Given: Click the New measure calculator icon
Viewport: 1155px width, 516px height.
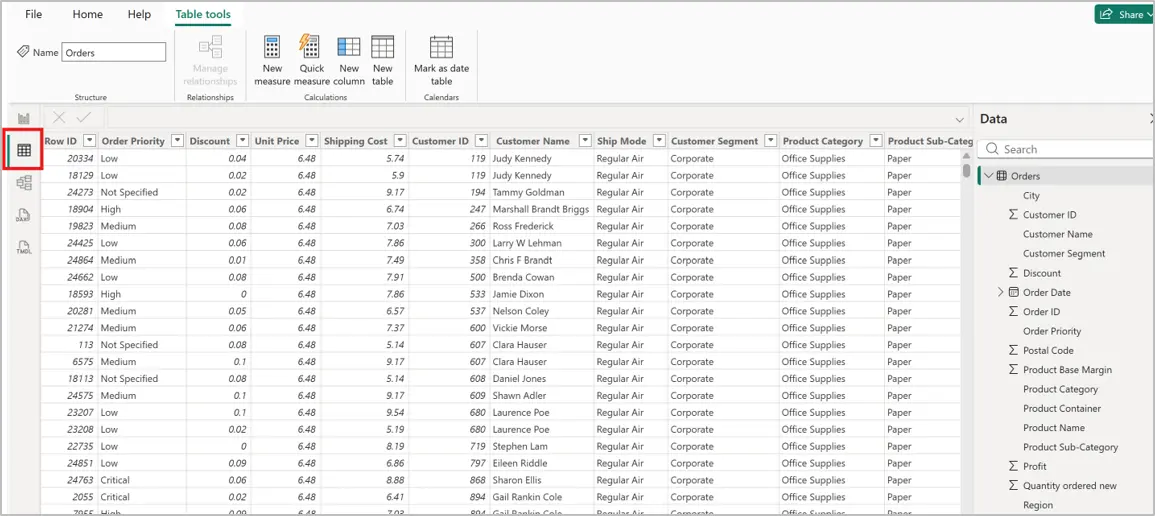Looking at the screenshot, I should 273,46.
